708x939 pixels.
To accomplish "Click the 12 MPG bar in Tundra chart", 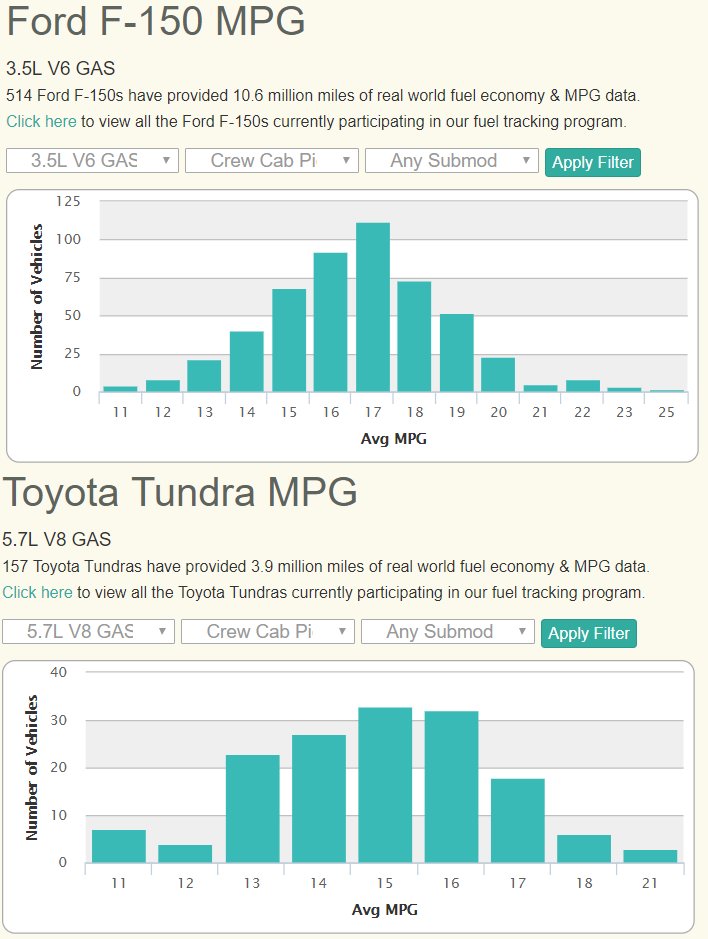I will click(x=185, y=854).
